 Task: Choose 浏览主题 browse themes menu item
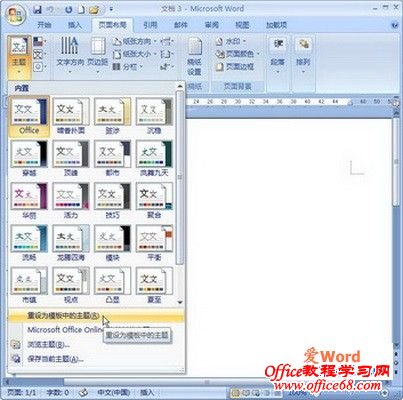pyautogui.click(x=96, y=344)
